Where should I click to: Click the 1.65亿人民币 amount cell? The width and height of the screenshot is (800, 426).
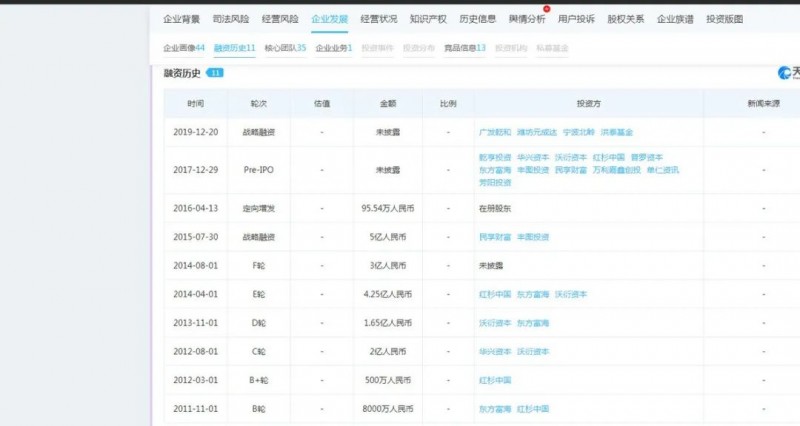click(388, 323)
